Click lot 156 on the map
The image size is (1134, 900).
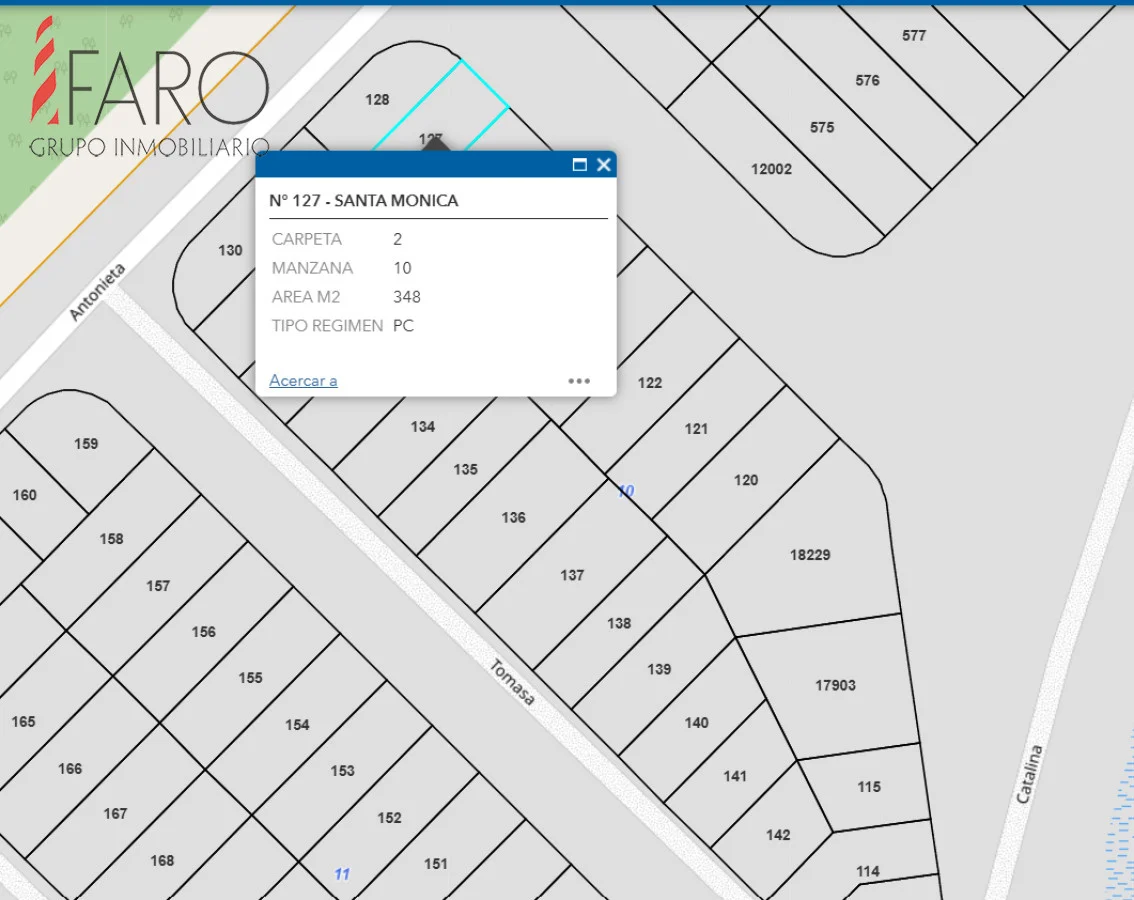point(203,632)
